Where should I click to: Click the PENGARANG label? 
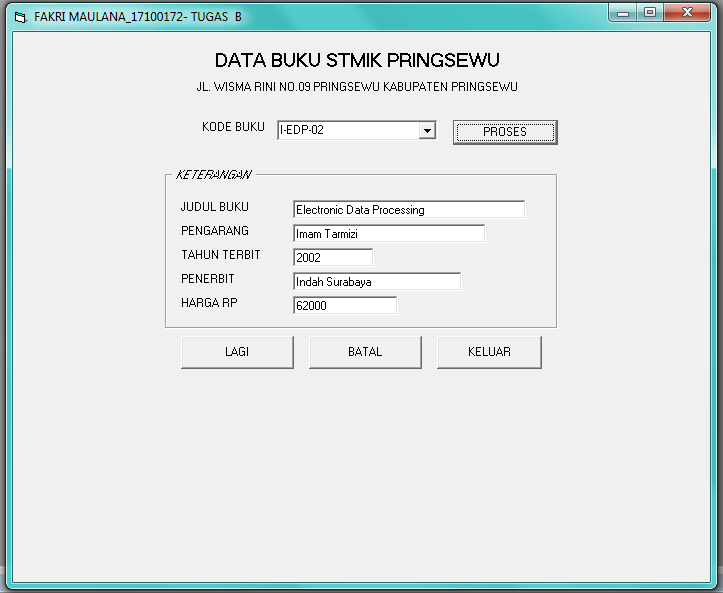coord(215,231)
